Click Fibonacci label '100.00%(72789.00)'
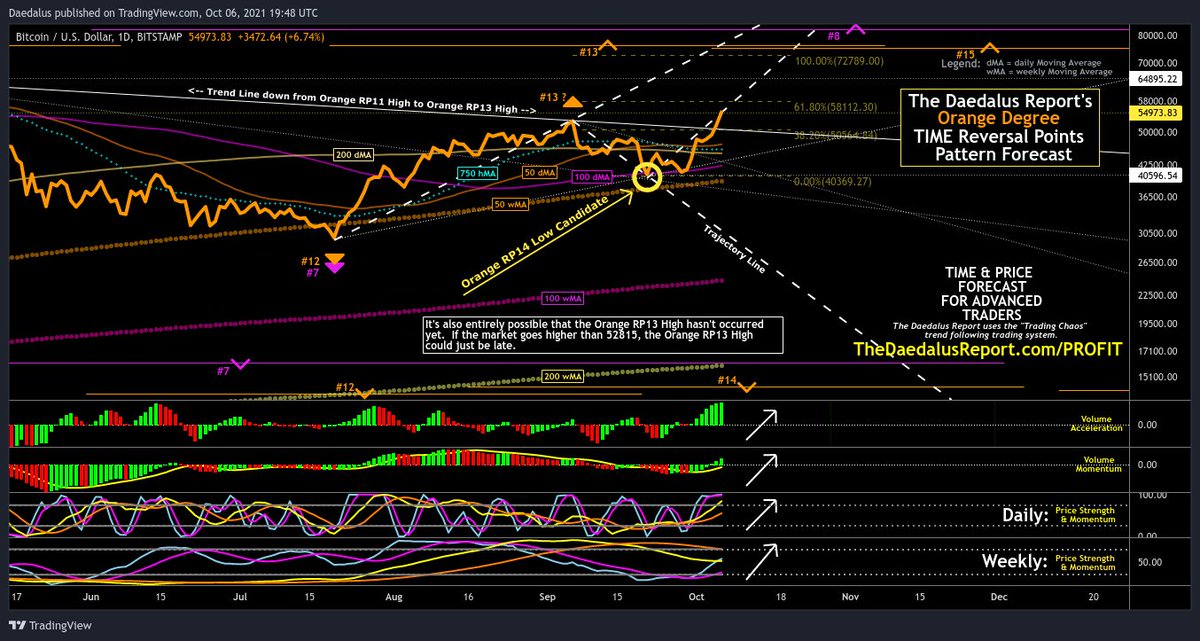Screen dimensions: 1200x641 click(x=838, y=61)
